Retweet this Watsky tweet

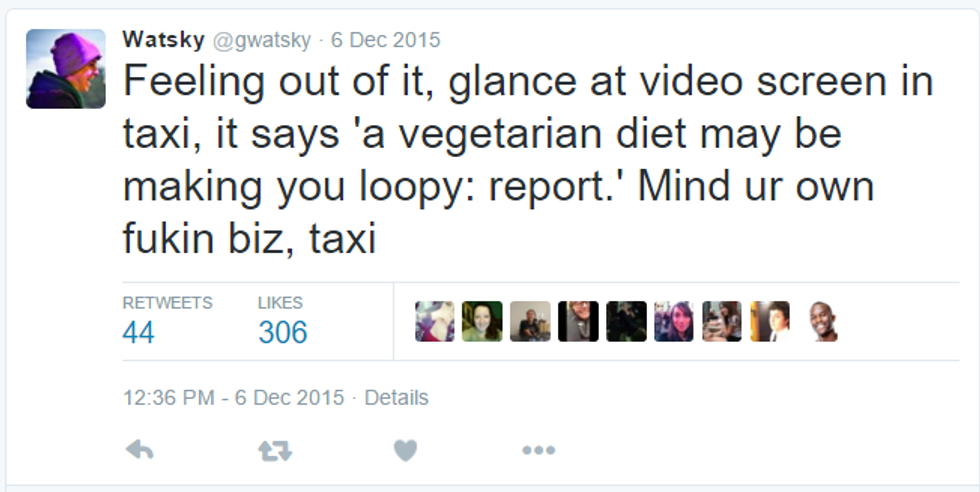coord(274,451)
